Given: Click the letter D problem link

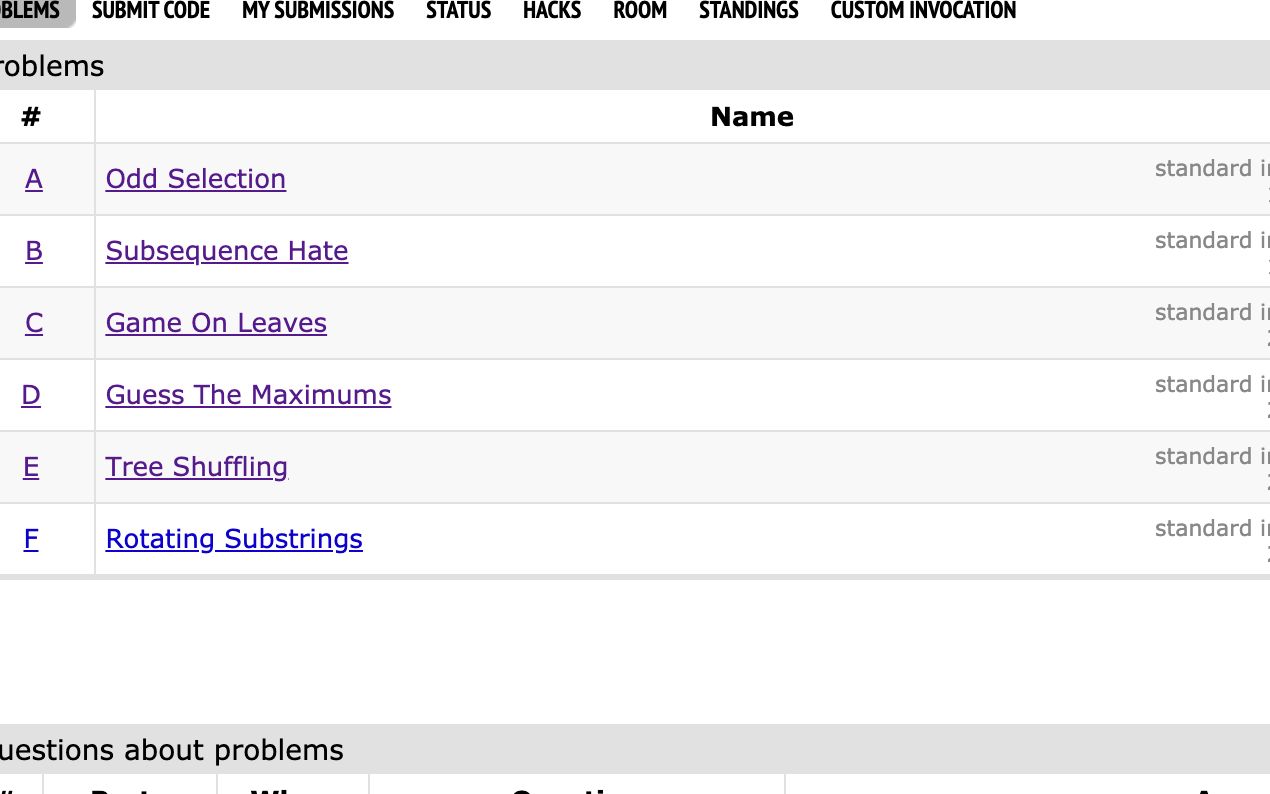Looking at the screenshot, I should (x=31, y=395).
